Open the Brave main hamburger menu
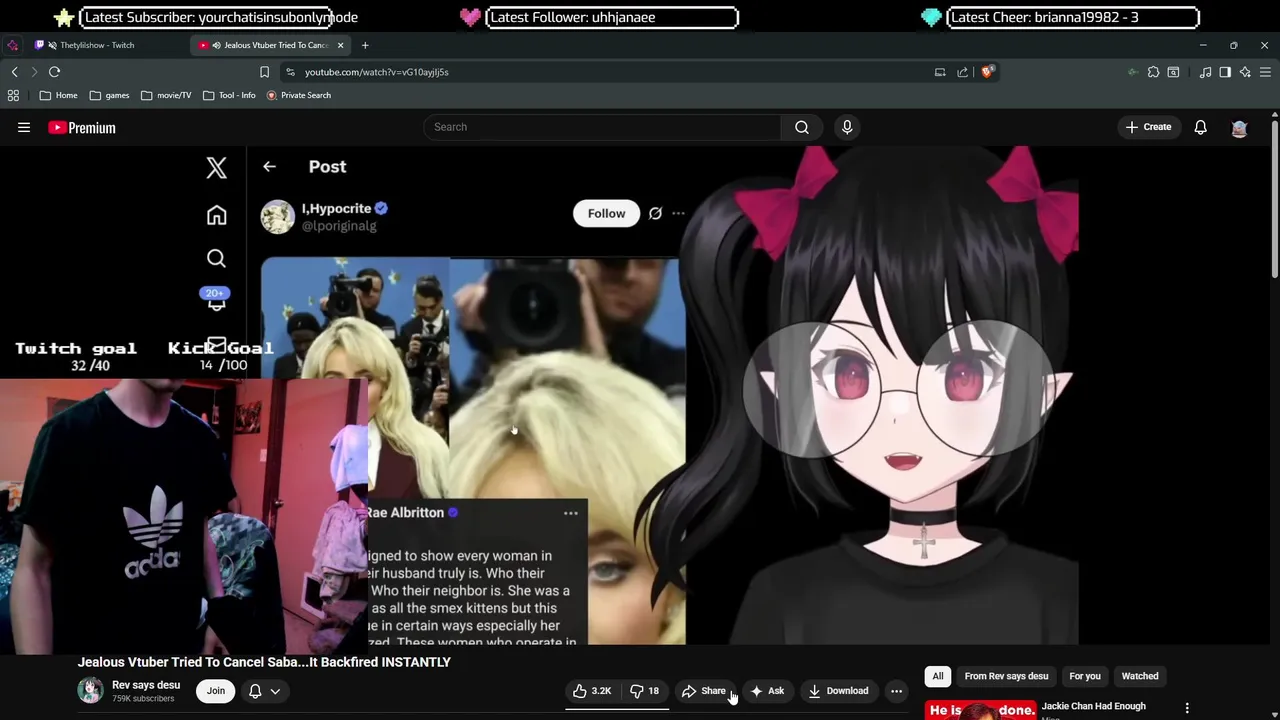Image resolution: width=1280 pixels, height=720 pixels. tap(1265, 72)
